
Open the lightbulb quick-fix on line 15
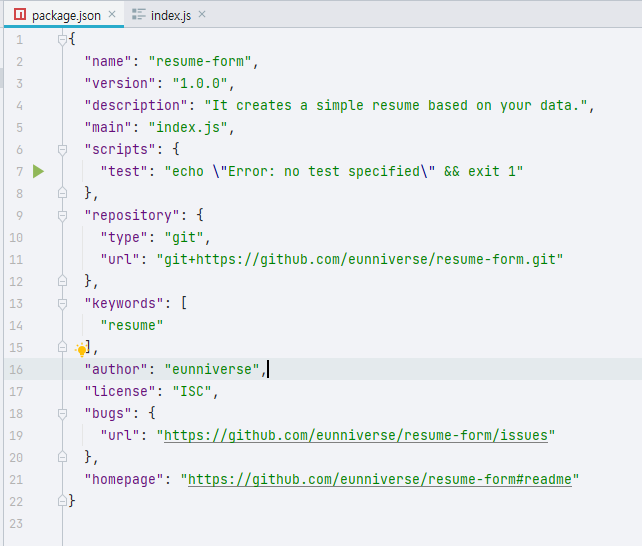81,349
